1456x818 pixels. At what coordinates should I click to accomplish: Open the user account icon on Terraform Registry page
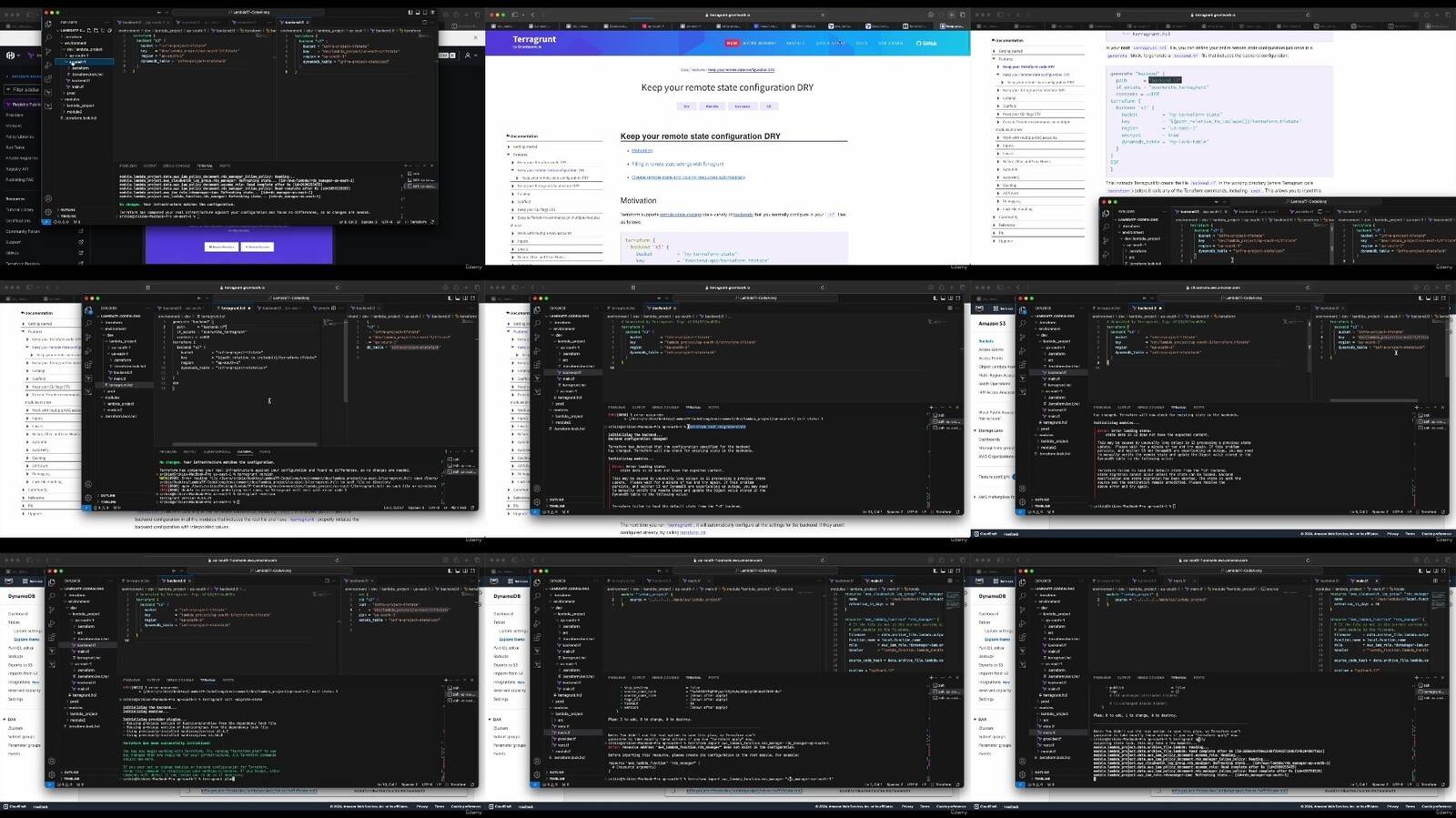pyautogui.click(x=469, y=56)
